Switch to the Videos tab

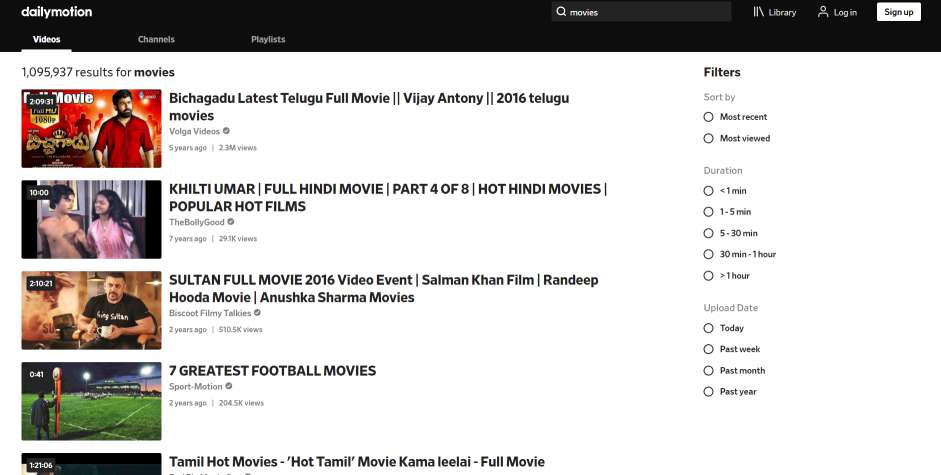[x=46, y=39]
